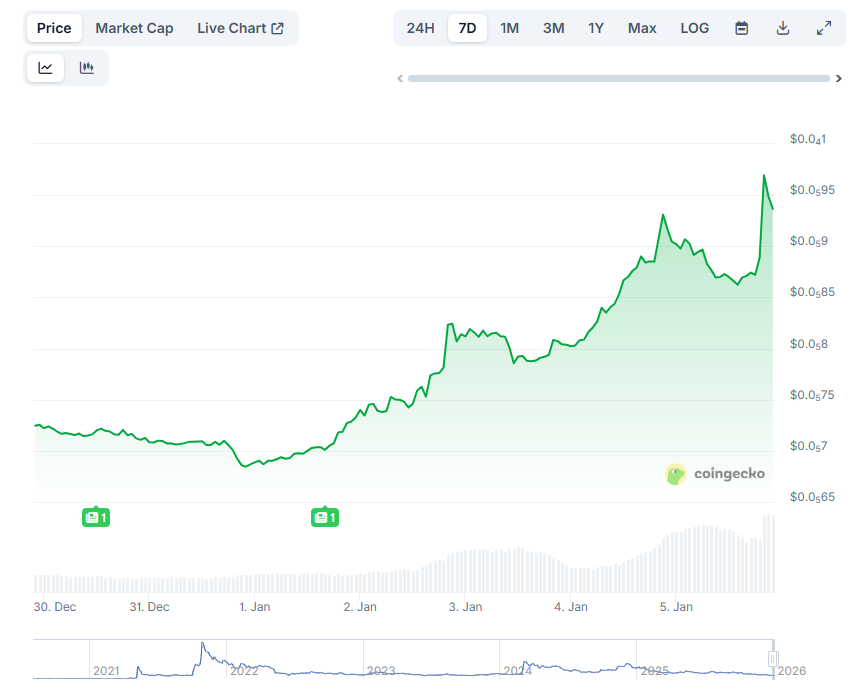Image resolution: width=855 pixels, height=700 pixels.
Task: Select the 1M time range
Action: pyautogui.click(x=509, y=27)
